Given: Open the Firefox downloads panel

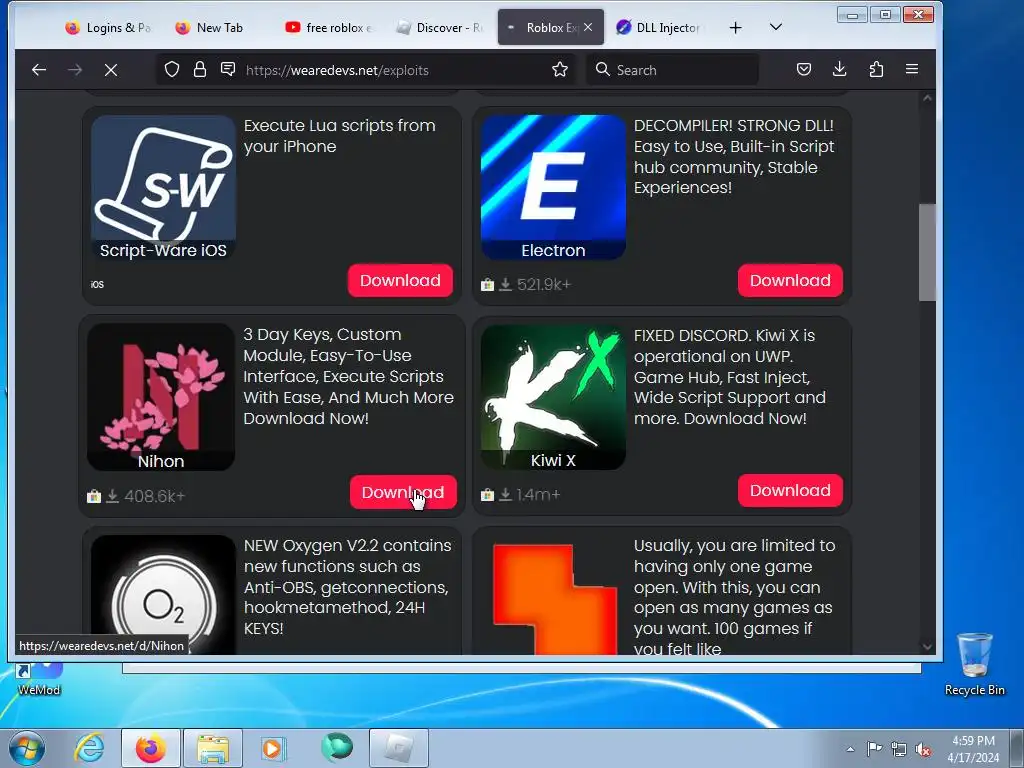Looking at the screenshot, I should point(840,69).
